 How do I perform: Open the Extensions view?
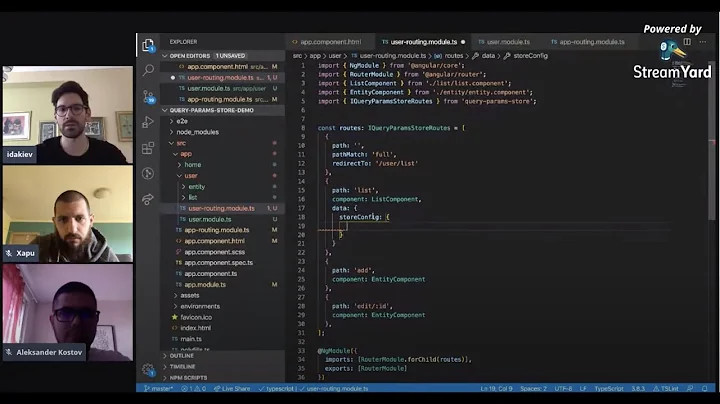(x=148, y=148)
